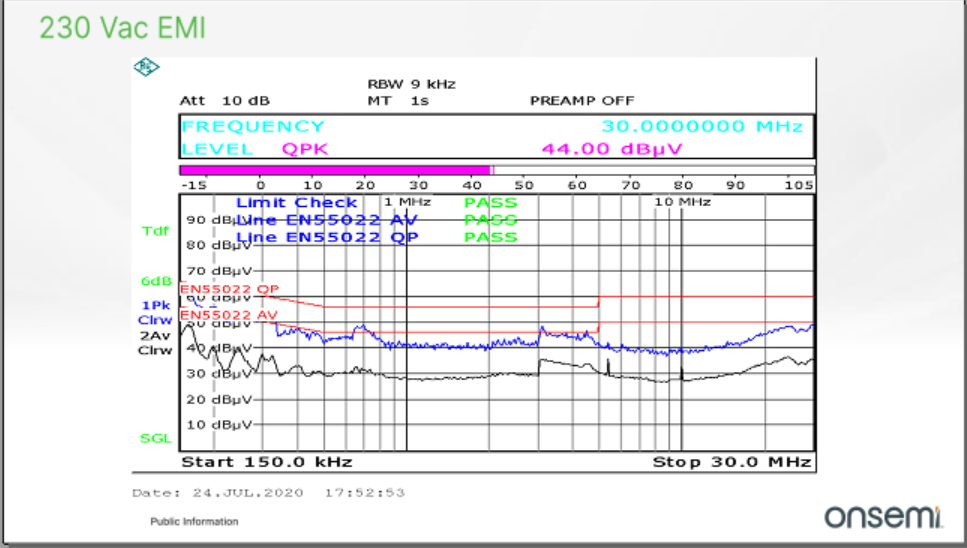The image size is (967, 548).
Task: Click the magenta QPK level bar
Action: tap(334, 171)
